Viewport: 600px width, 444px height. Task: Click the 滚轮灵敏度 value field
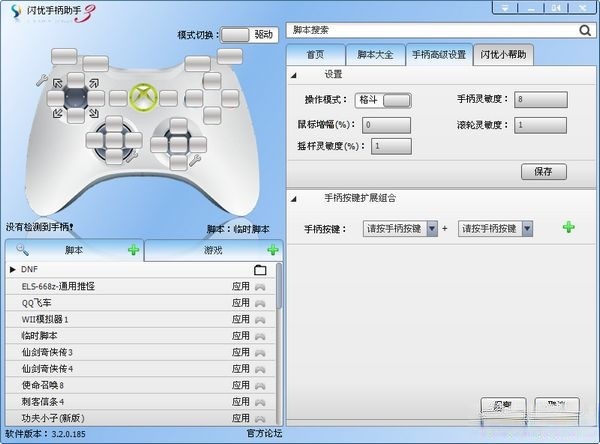click(x=540, y=125)
